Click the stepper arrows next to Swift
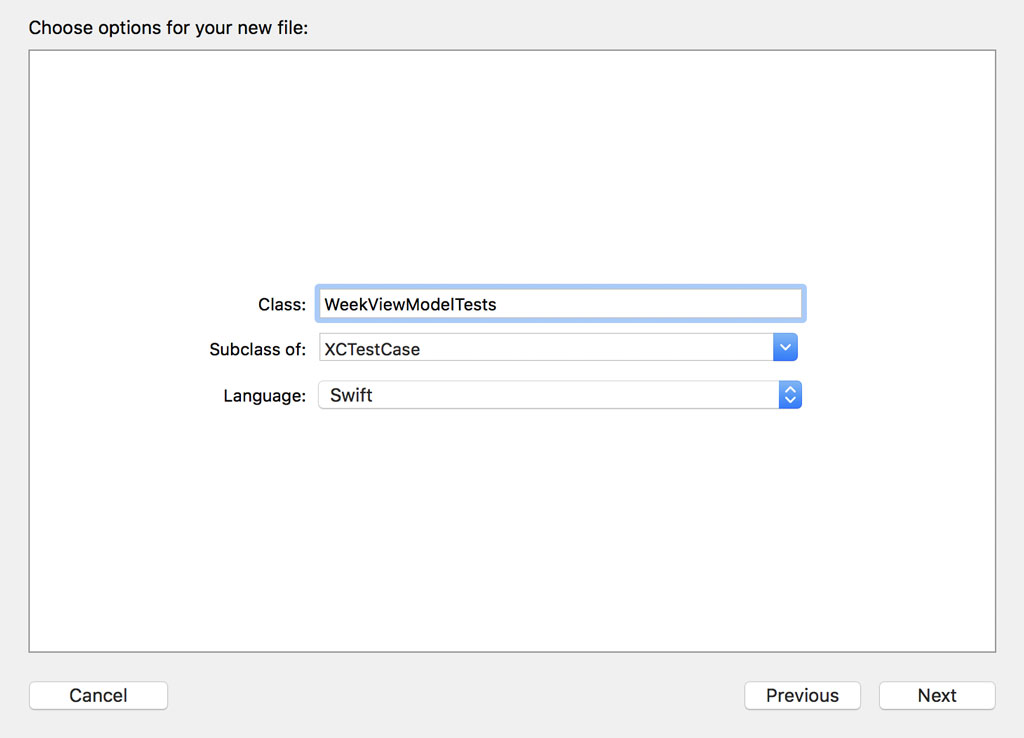1024x738 pixels. [790, 395]
